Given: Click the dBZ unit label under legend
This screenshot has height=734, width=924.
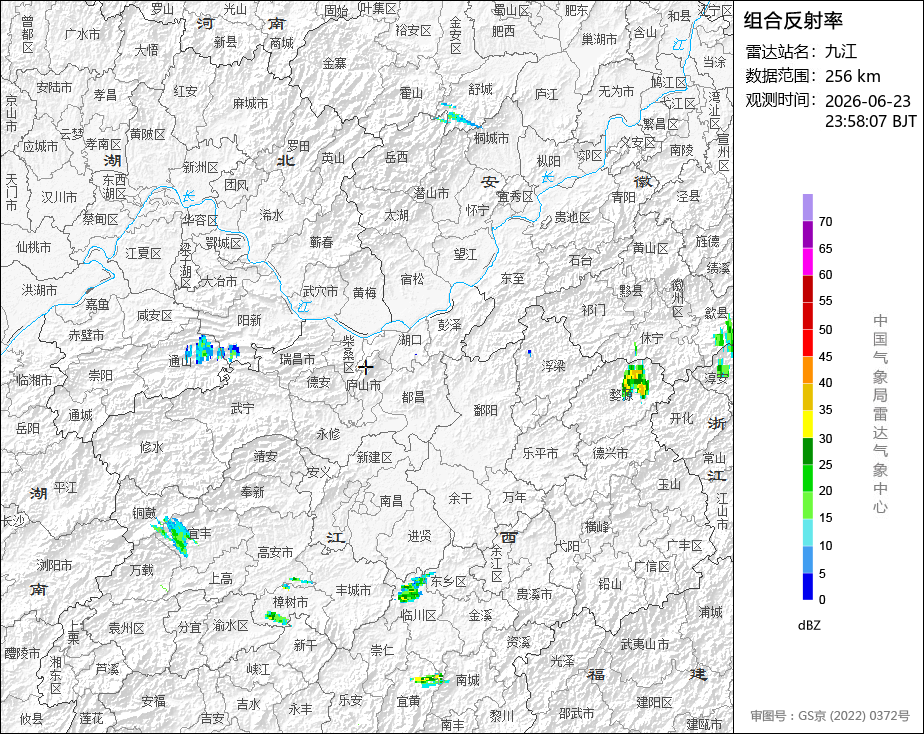Looking at the screenshot, I should 808,625.
